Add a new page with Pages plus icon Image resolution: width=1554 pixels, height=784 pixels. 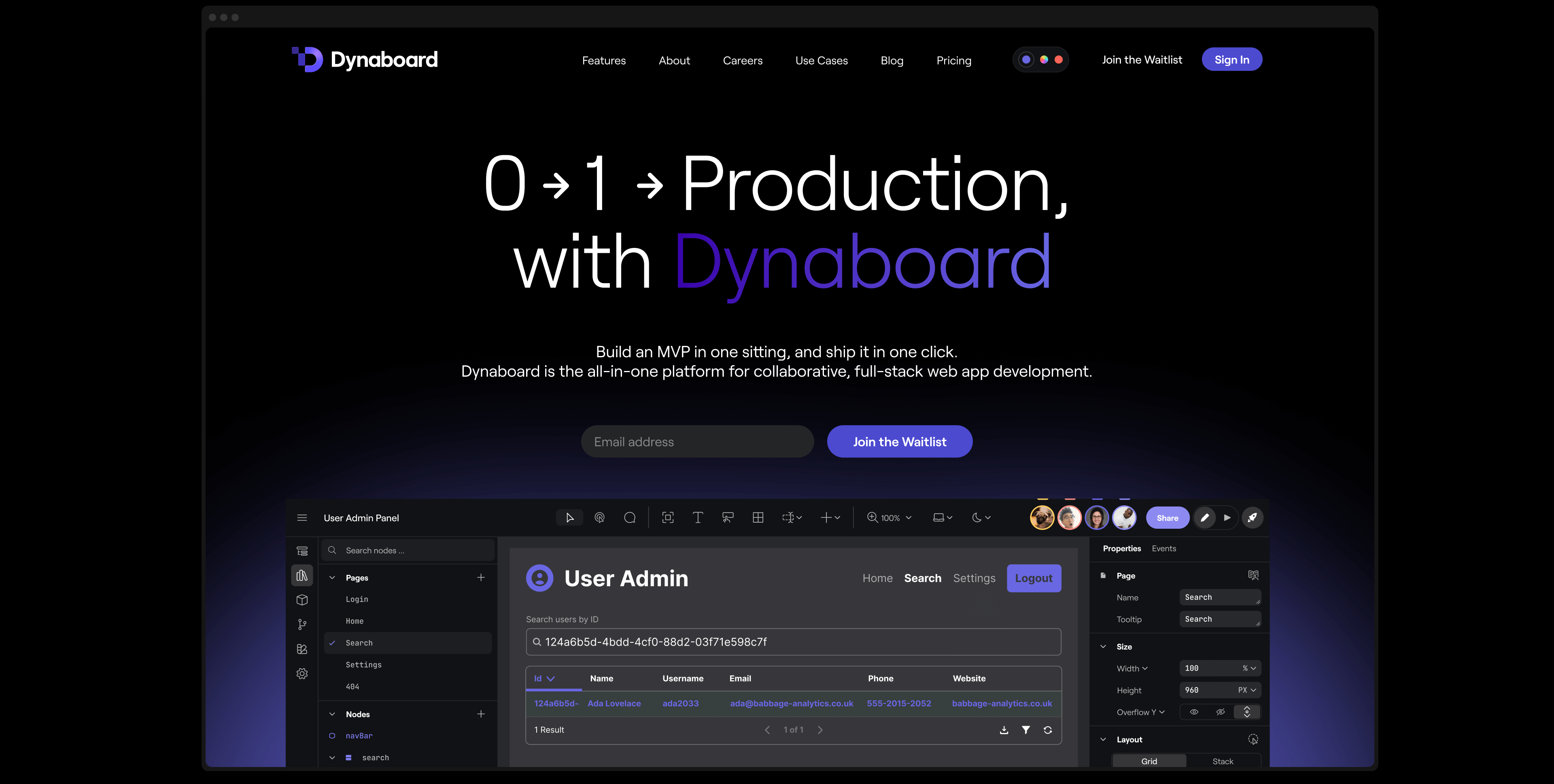click(481, 578)
